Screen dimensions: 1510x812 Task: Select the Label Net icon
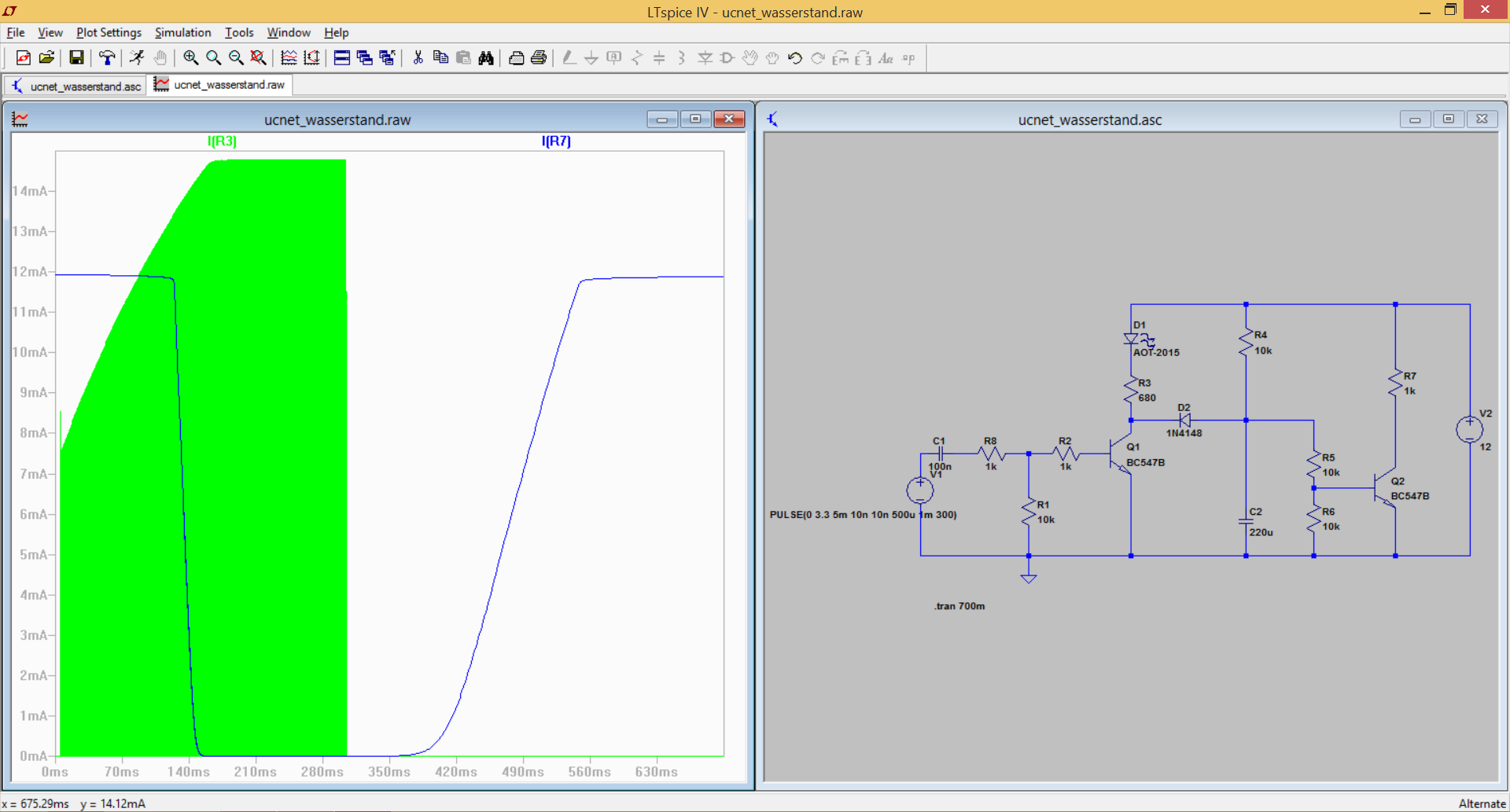(614, 57)
